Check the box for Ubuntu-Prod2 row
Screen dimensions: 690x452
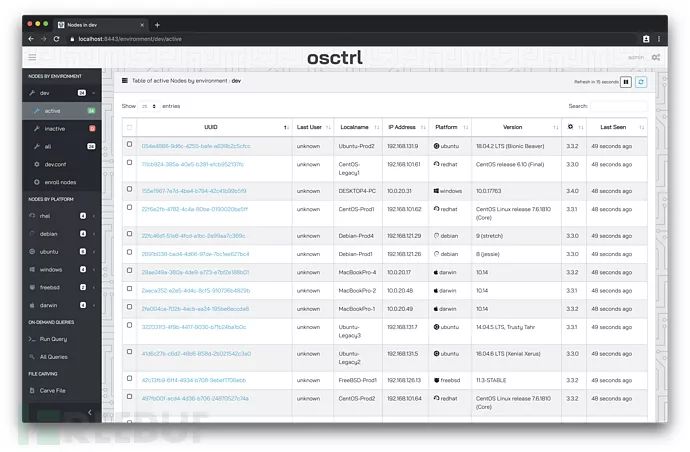tap(129, 144)
